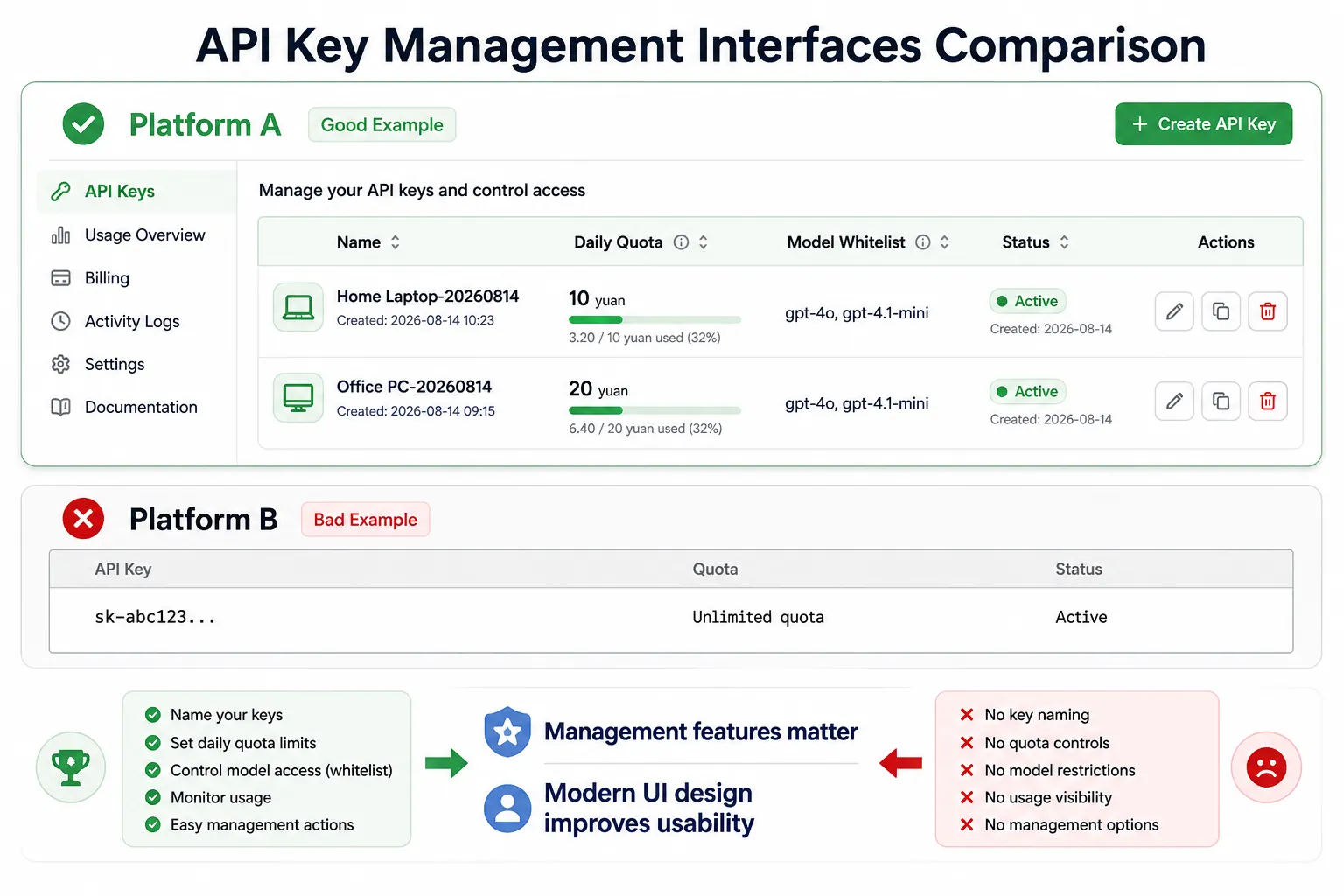Go to Billing in the sidebar
Image resolution: width=1344 pixels, height=896 pixels.
[x=136, y=278]
